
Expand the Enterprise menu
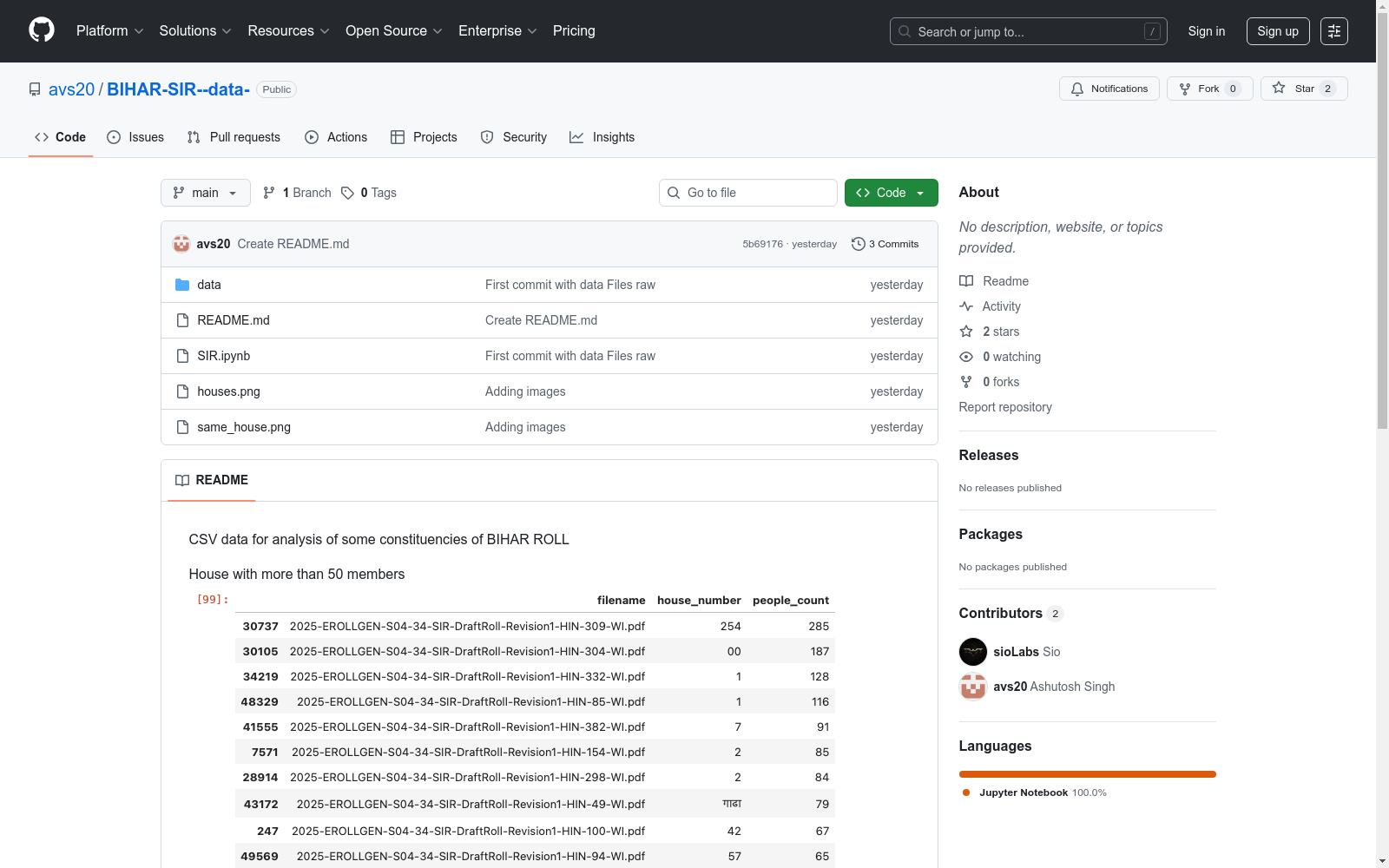point(497,31)
